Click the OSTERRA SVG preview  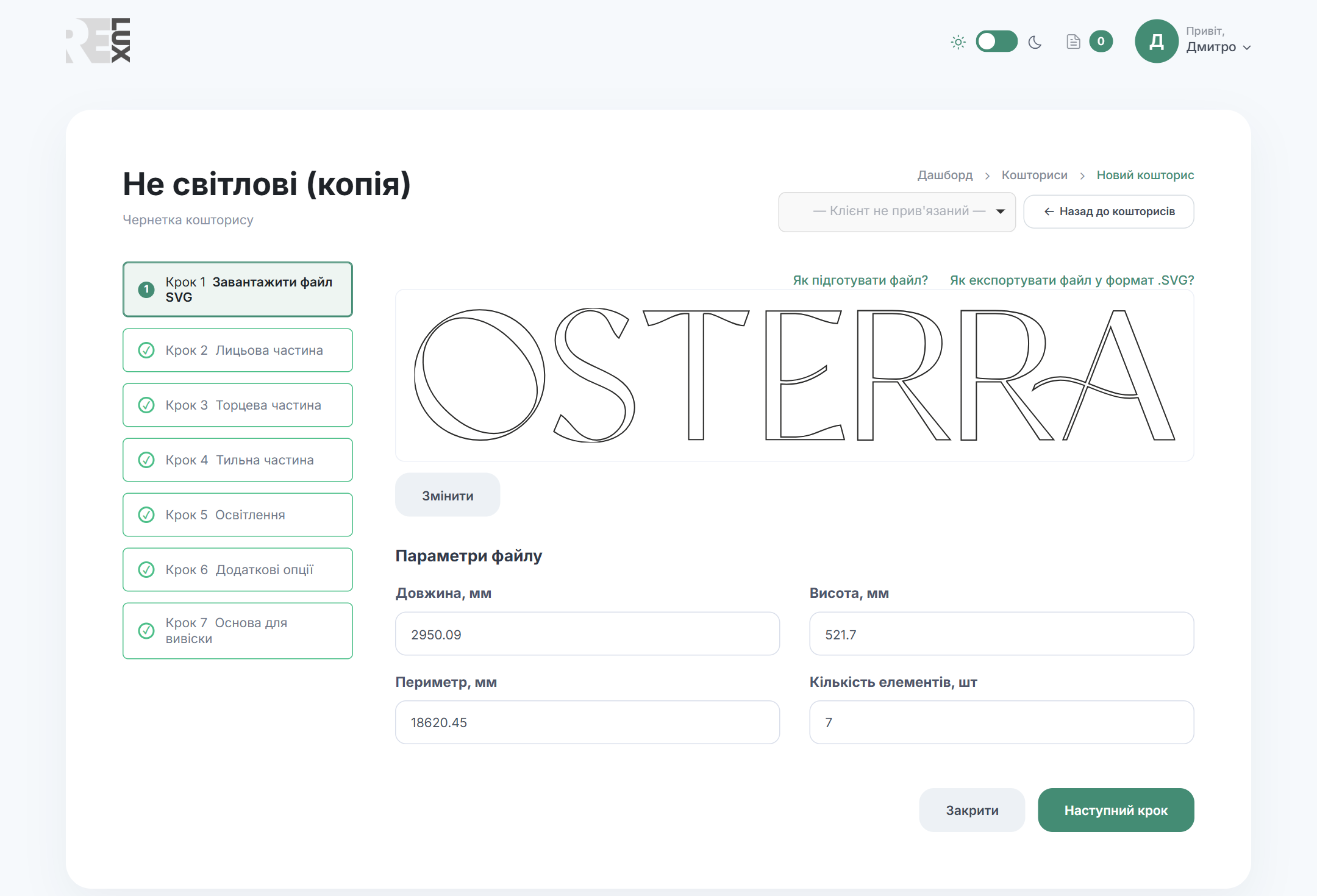[794, 375]
